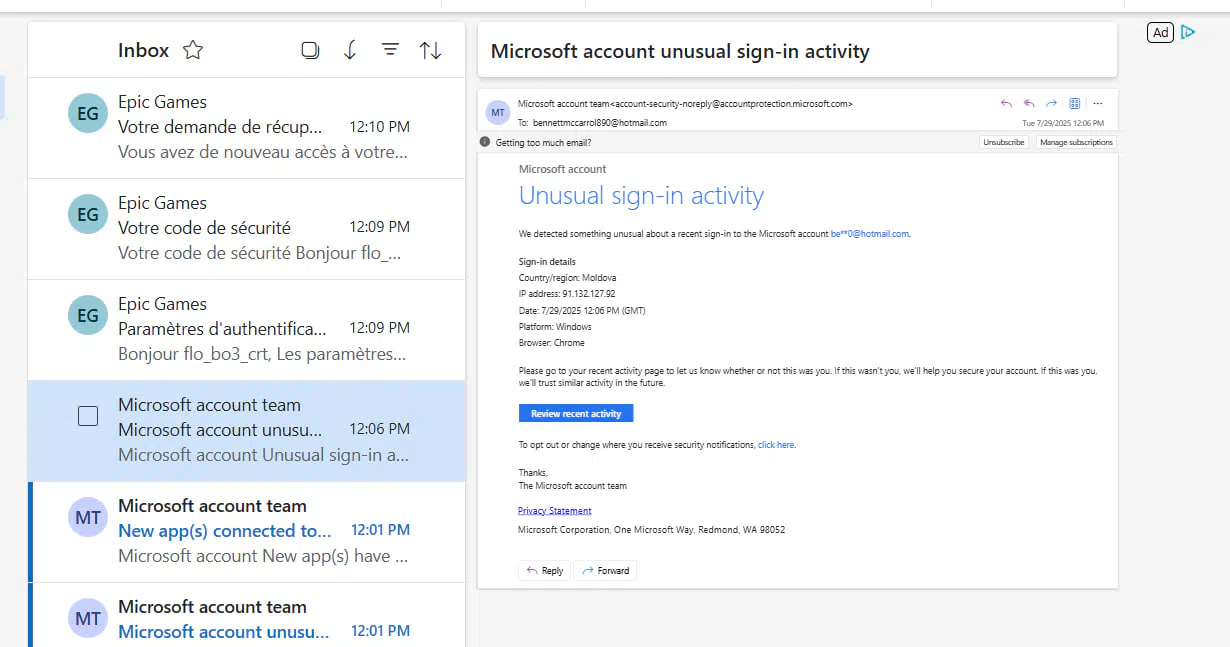Click the message subject header title

(680, 51)
